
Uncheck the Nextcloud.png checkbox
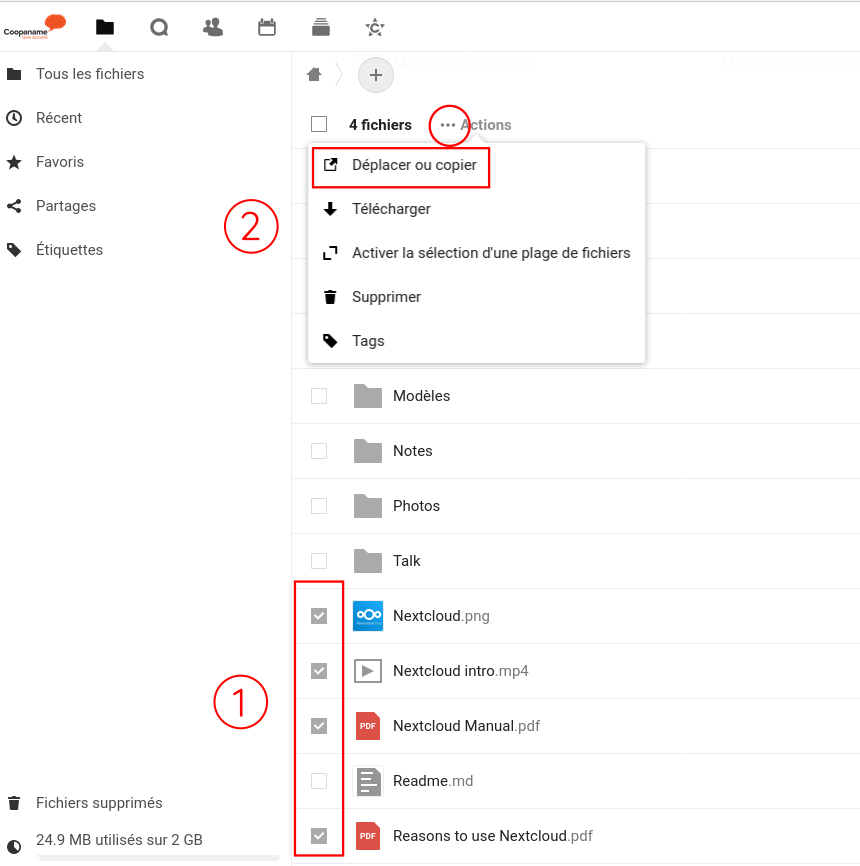point(319,616)
